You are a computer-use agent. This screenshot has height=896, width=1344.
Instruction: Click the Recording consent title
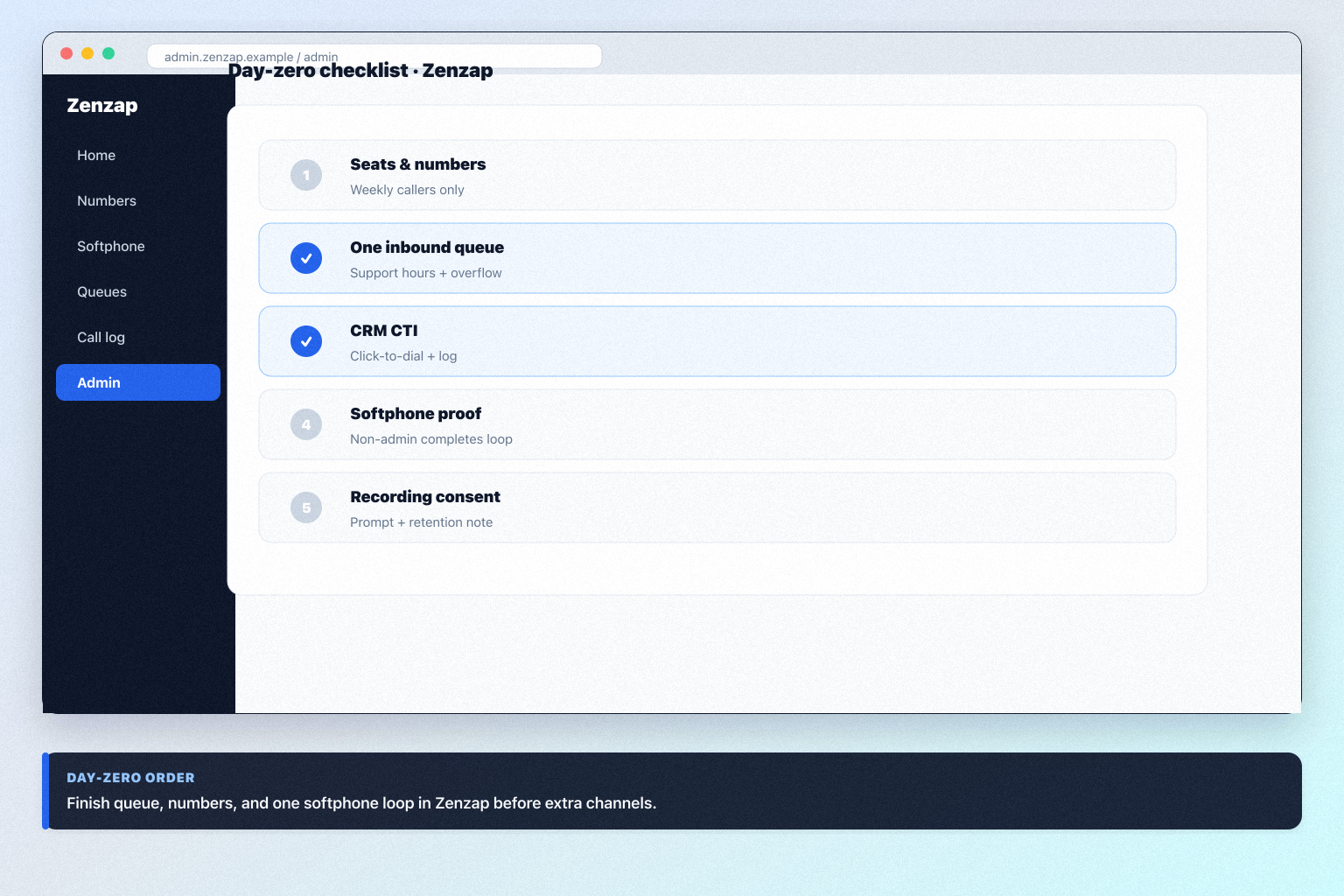425,496
